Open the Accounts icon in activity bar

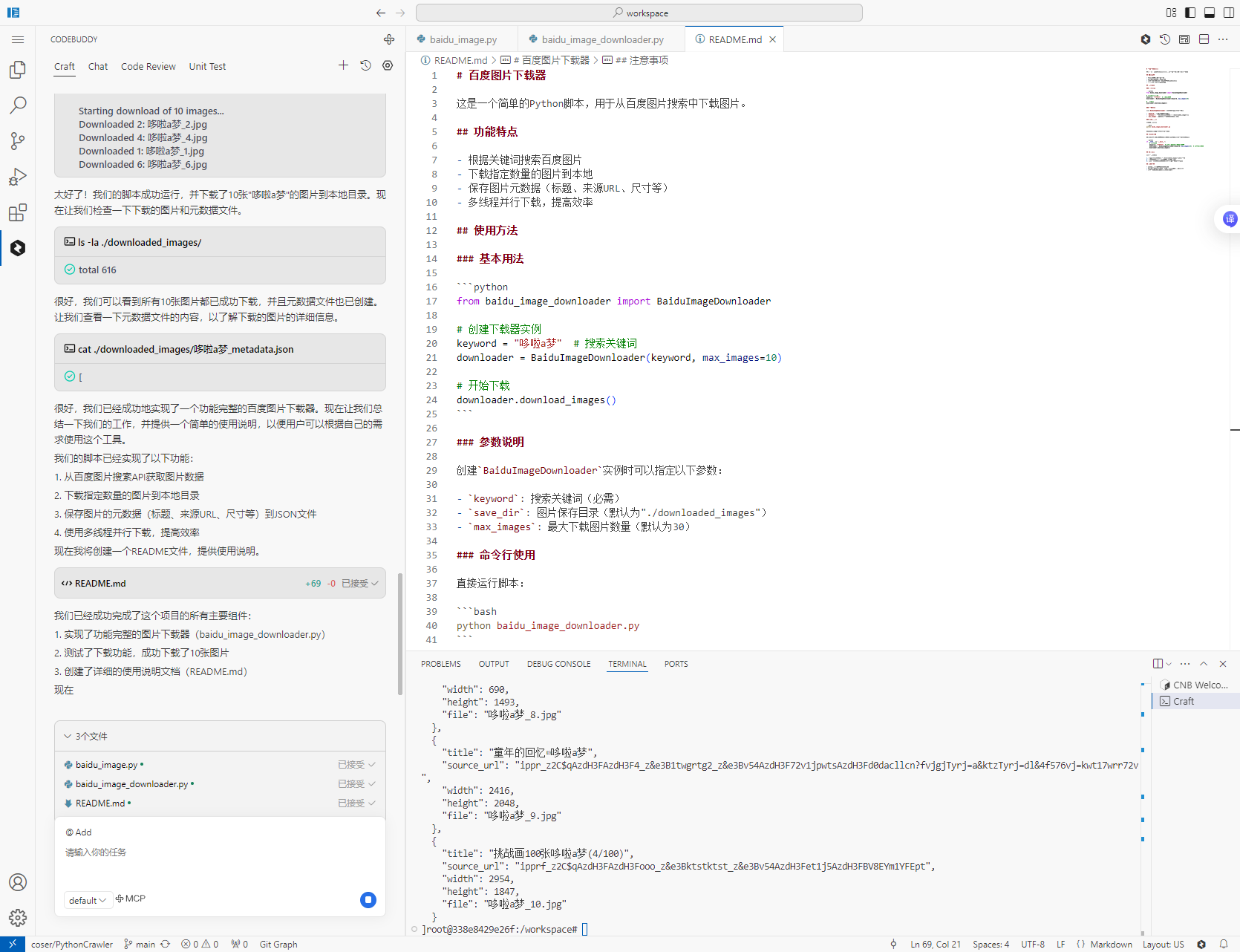18,882
